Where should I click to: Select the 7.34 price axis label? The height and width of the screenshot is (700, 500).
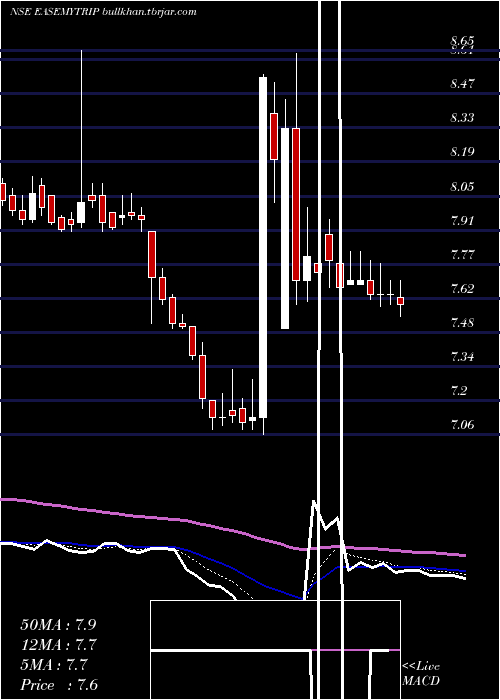(x=462, y=357)
